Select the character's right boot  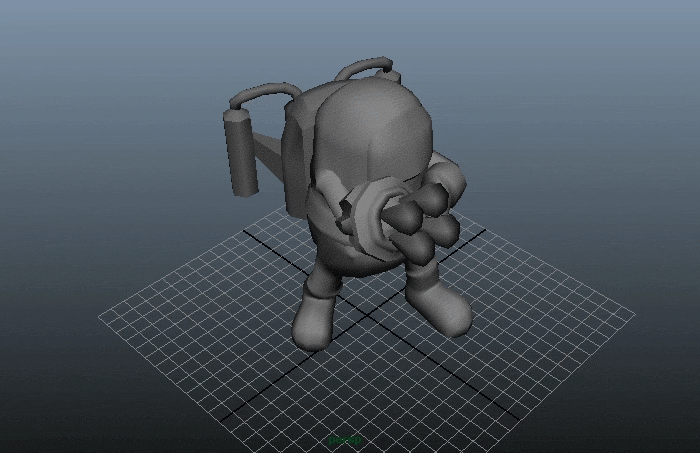pyautogui.click(x=440, y=305)
